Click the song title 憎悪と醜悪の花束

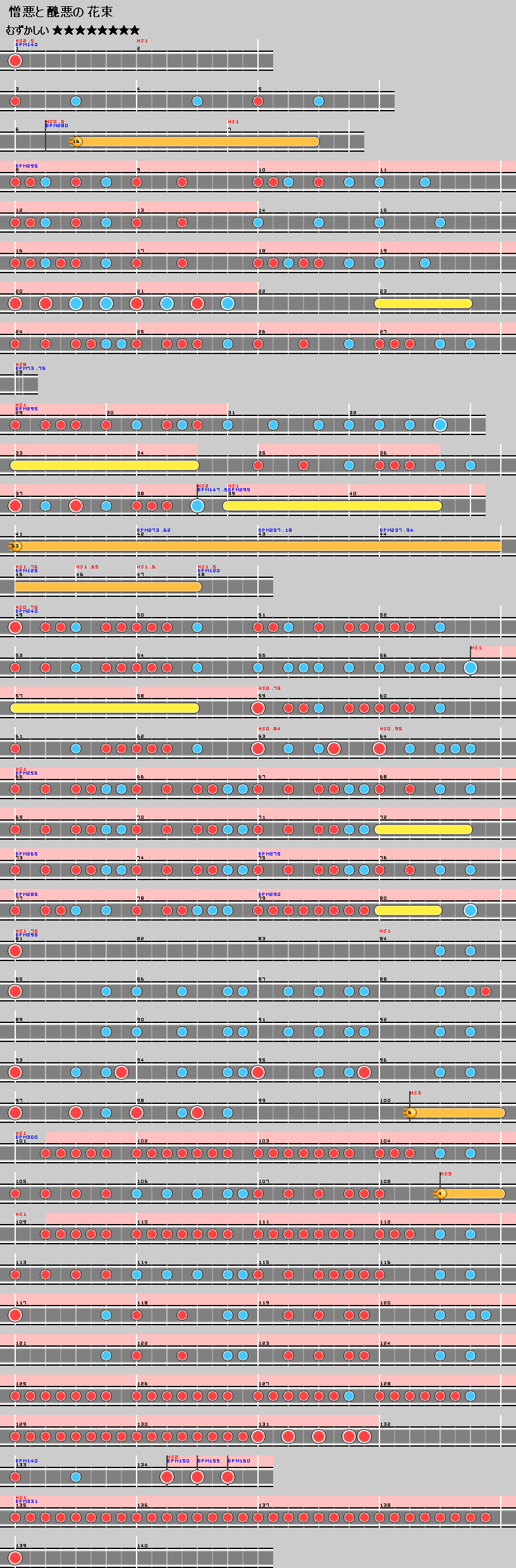coord(61,12)
